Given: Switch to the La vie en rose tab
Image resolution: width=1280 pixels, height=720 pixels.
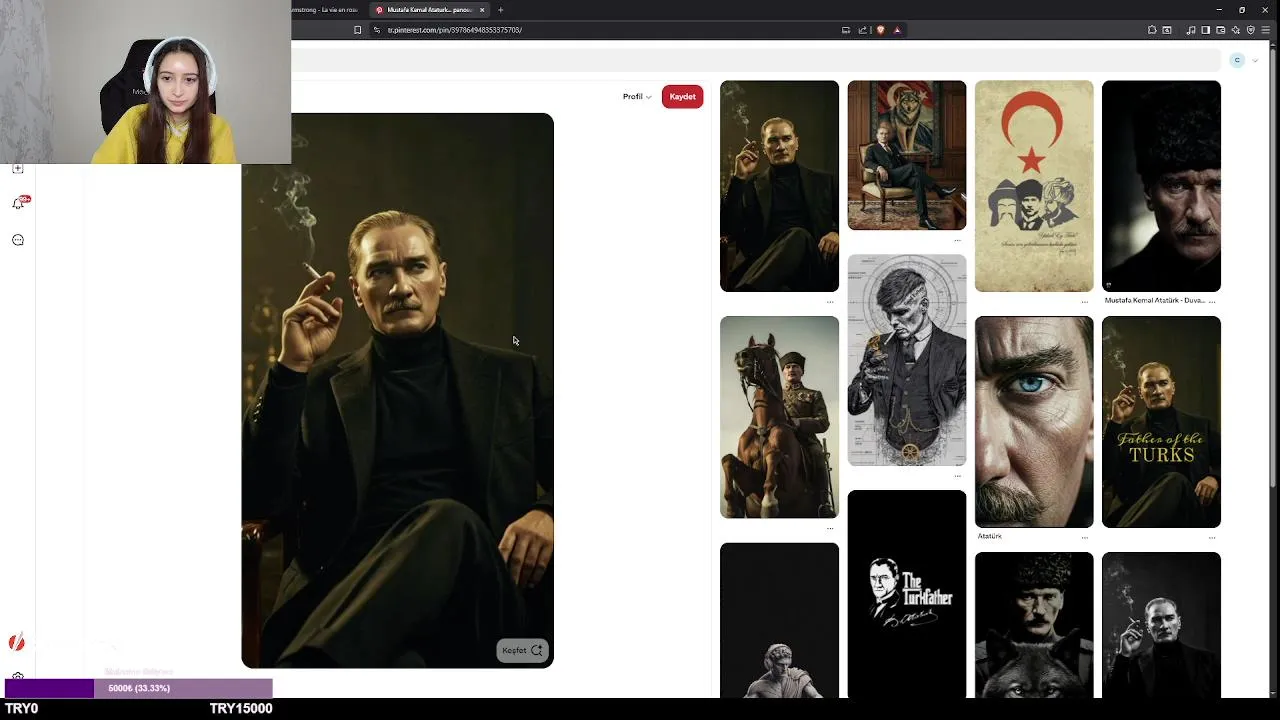Looking at the screenshot, I should click(325, 10).
